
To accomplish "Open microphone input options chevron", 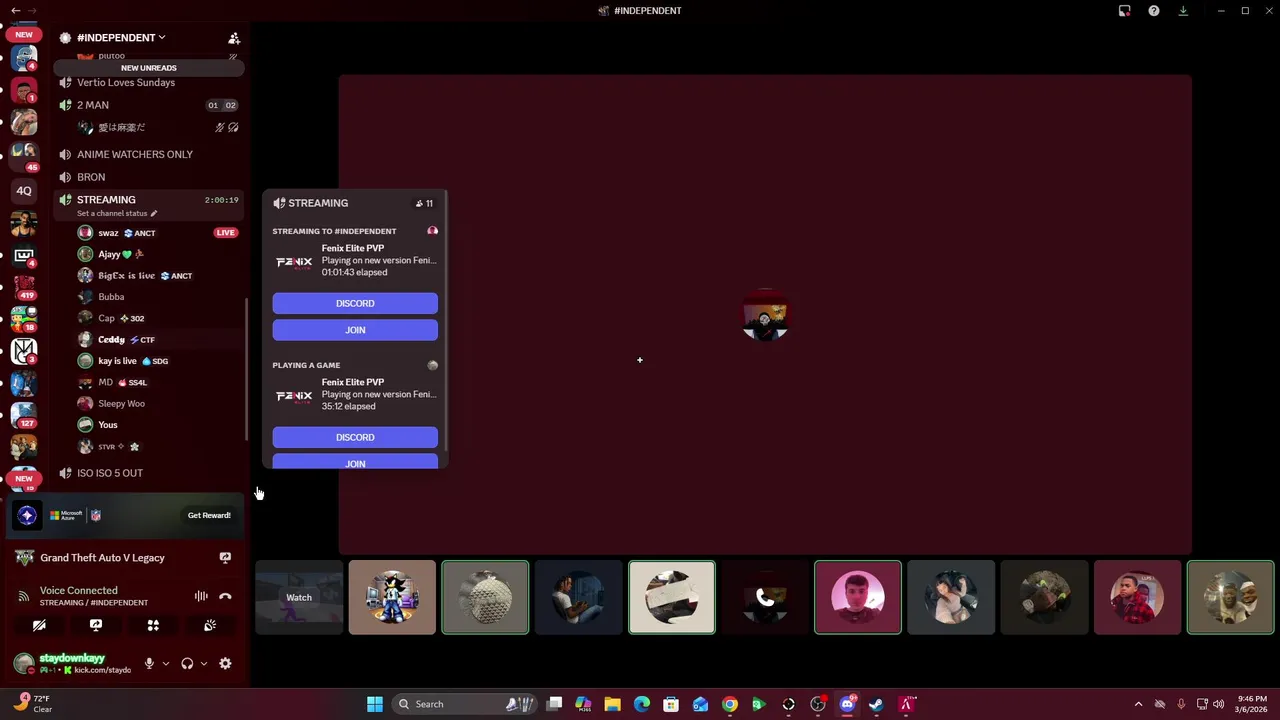I will pos(166,663).
